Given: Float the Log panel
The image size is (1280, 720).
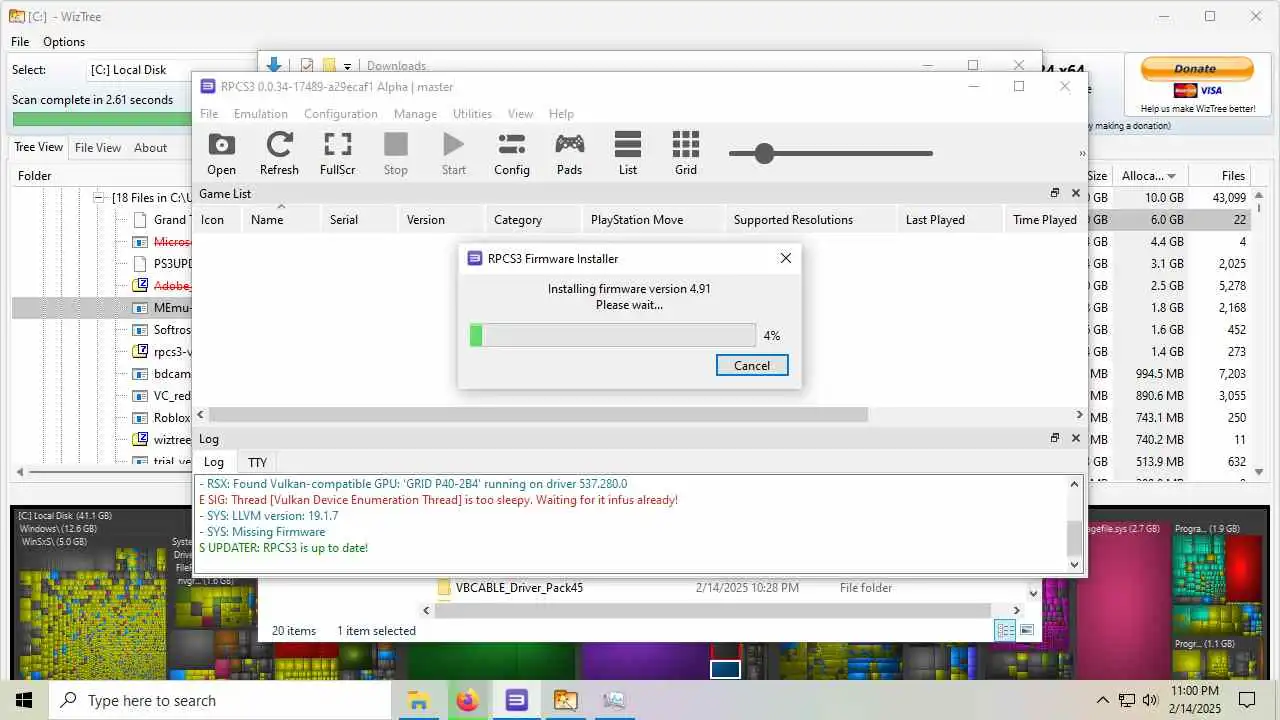Looking at the screenshot, I should pyautogui.click(x=1054, y=438).
